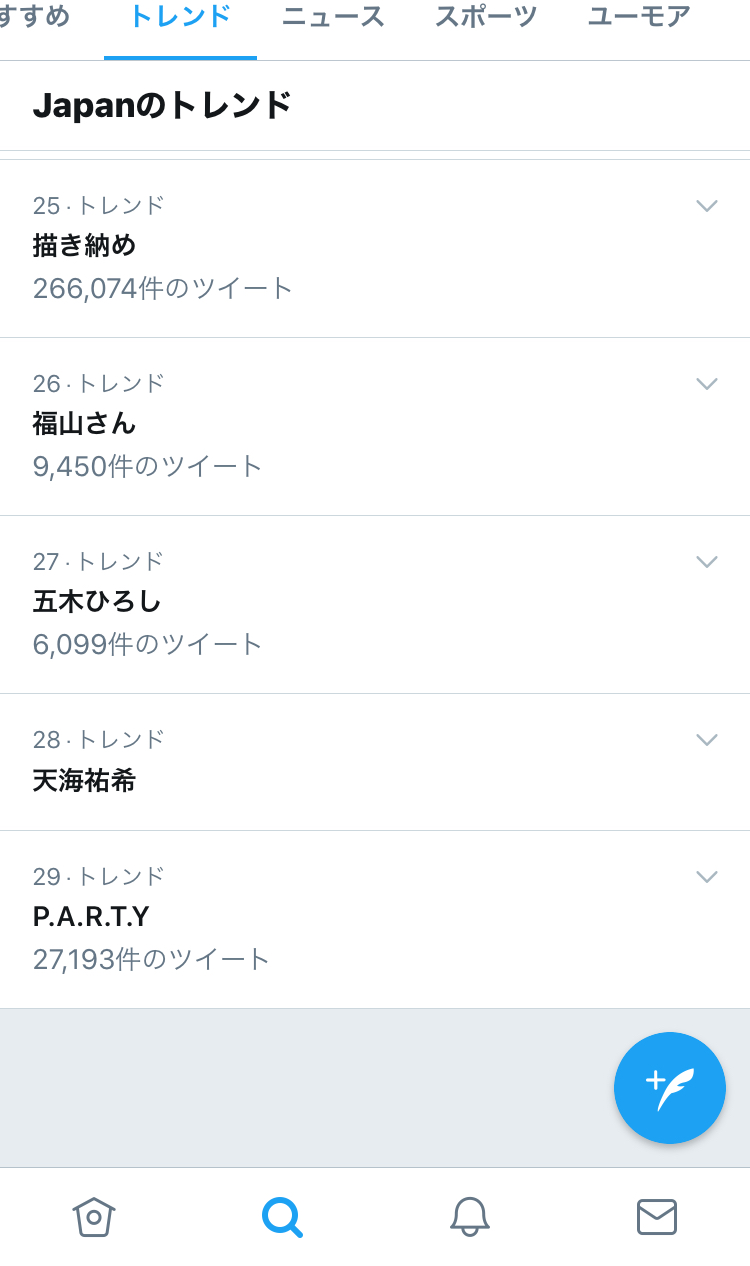Open Notifications bell icon
Image resolution: width=750 pixels, height=1266 pixels.
(469, 1216)
